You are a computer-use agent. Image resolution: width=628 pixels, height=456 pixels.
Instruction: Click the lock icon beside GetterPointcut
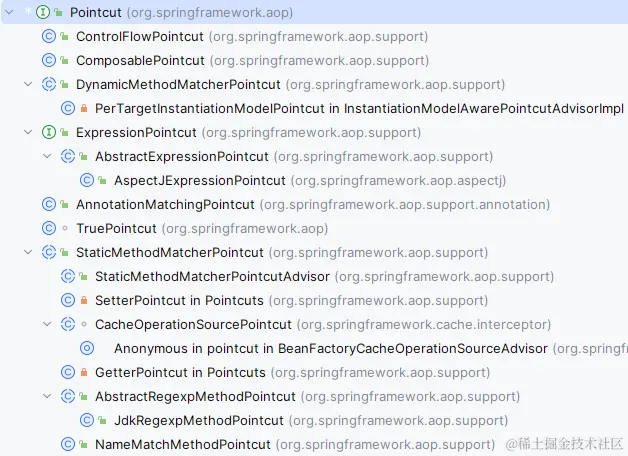click(84, 372)
